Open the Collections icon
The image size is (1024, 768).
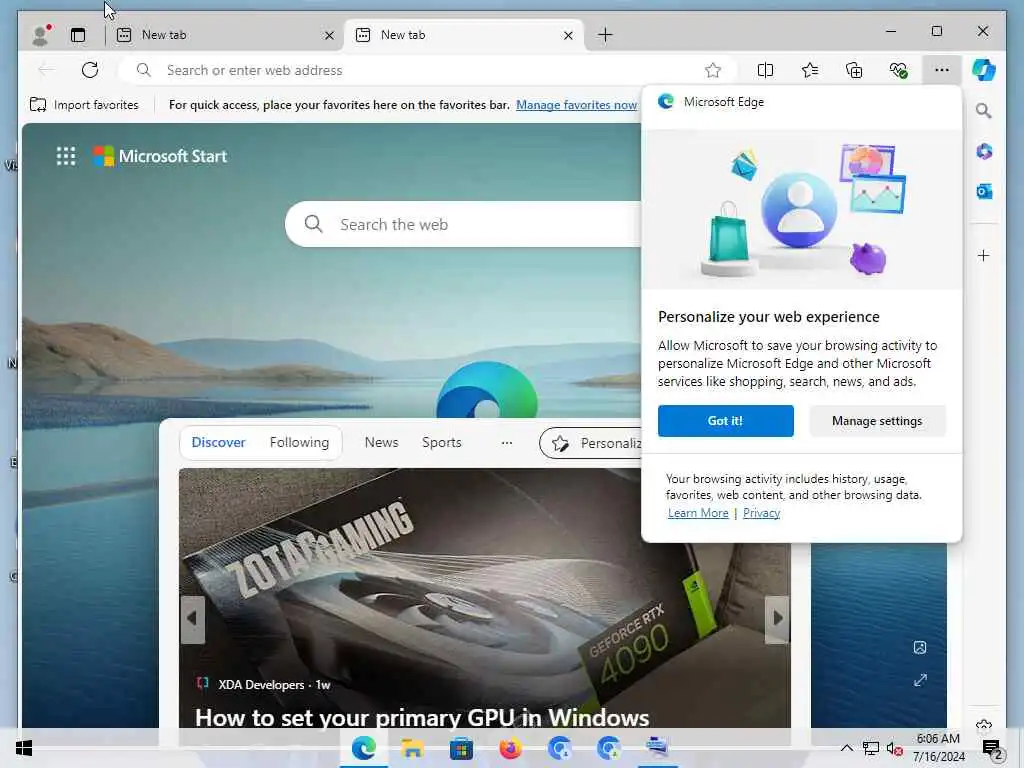click(854, 70)
